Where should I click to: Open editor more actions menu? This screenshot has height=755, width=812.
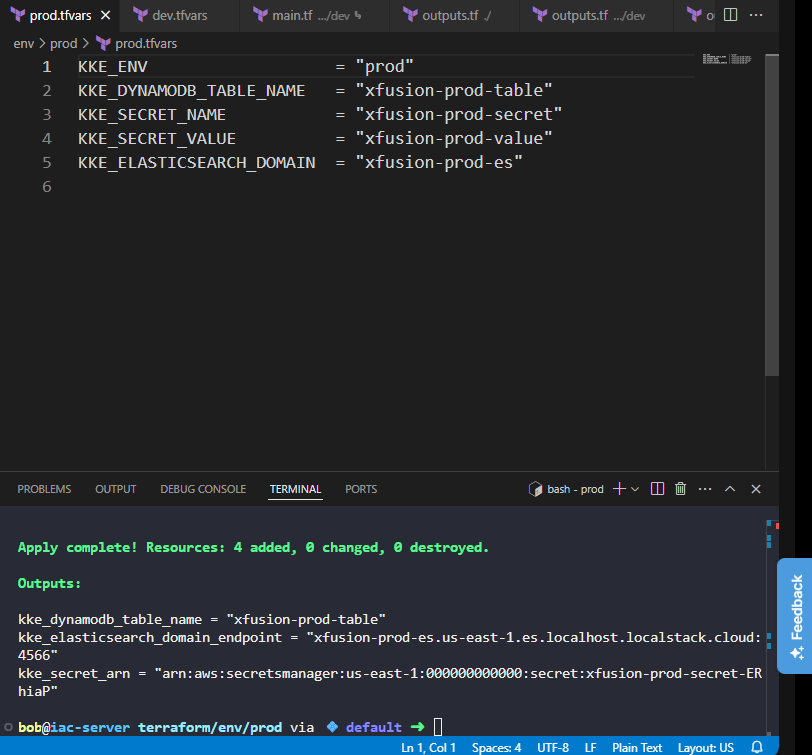[756, 15]
